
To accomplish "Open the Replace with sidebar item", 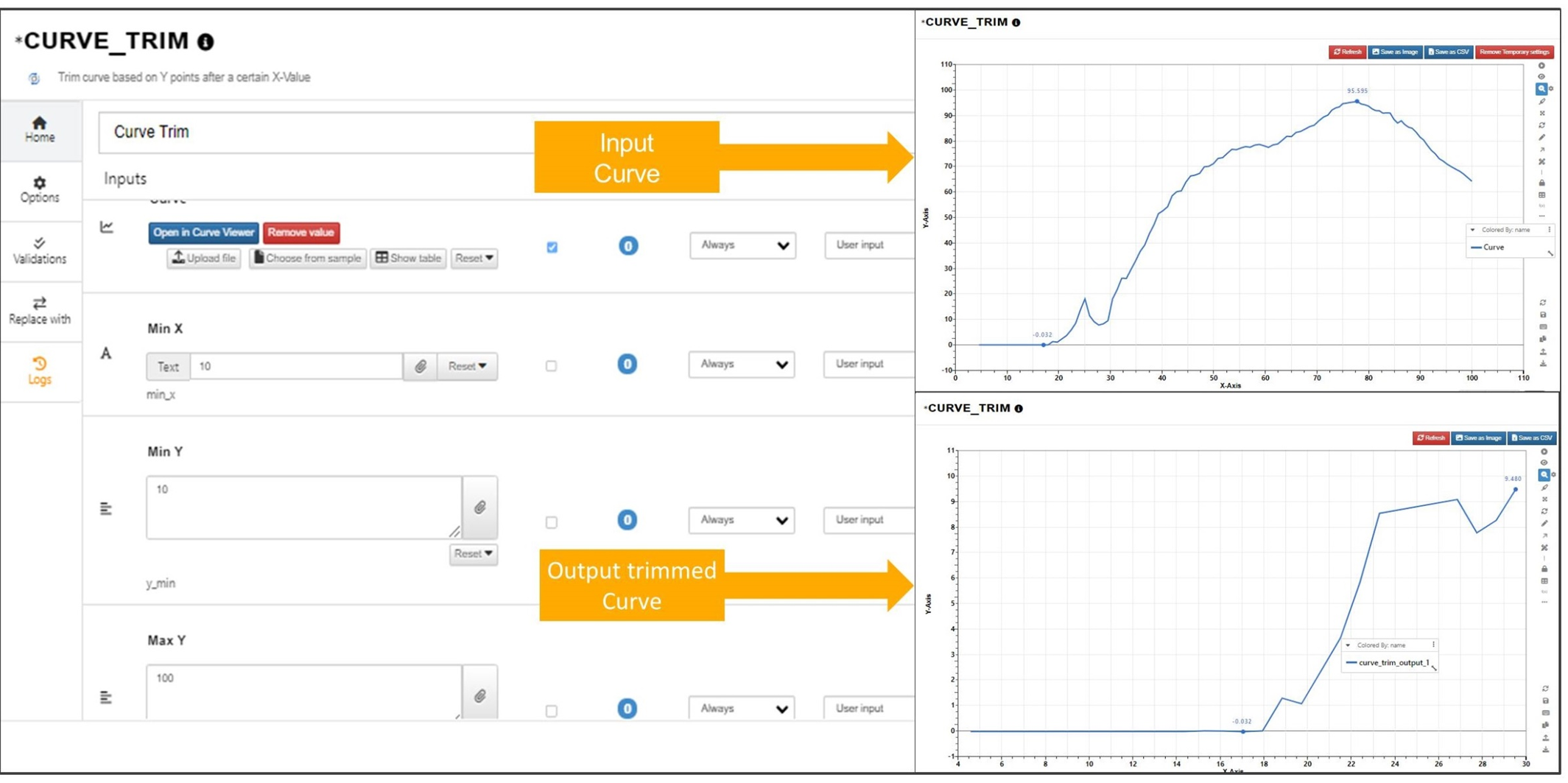I will [40, 311].
